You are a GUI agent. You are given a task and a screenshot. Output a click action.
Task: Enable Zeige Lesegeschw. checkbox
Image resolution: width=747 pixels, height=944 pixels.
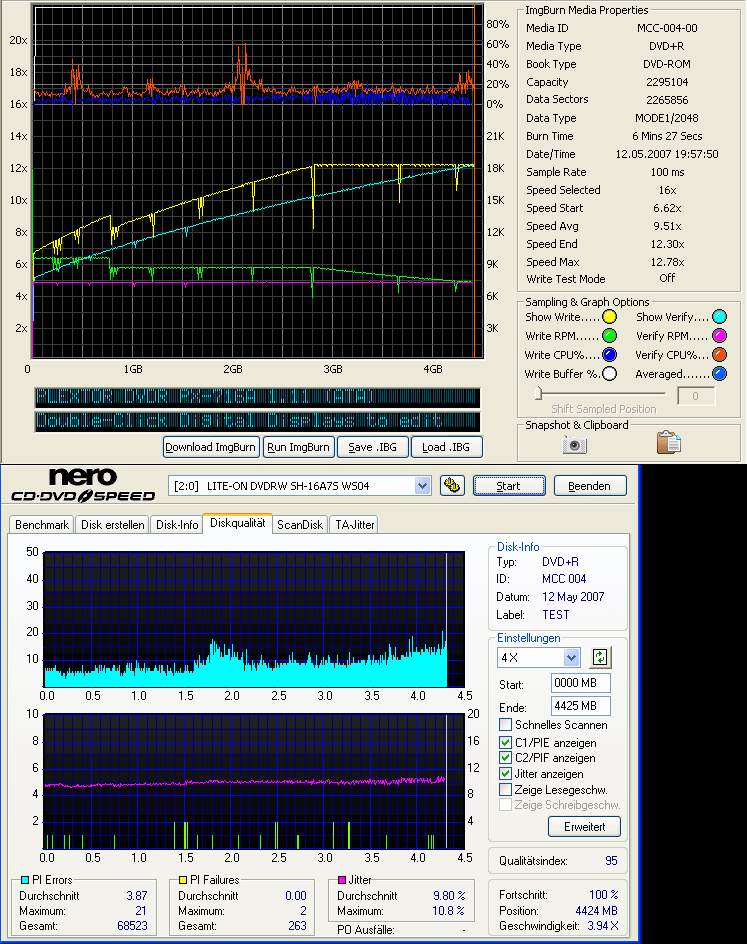(x=506, y=789)
